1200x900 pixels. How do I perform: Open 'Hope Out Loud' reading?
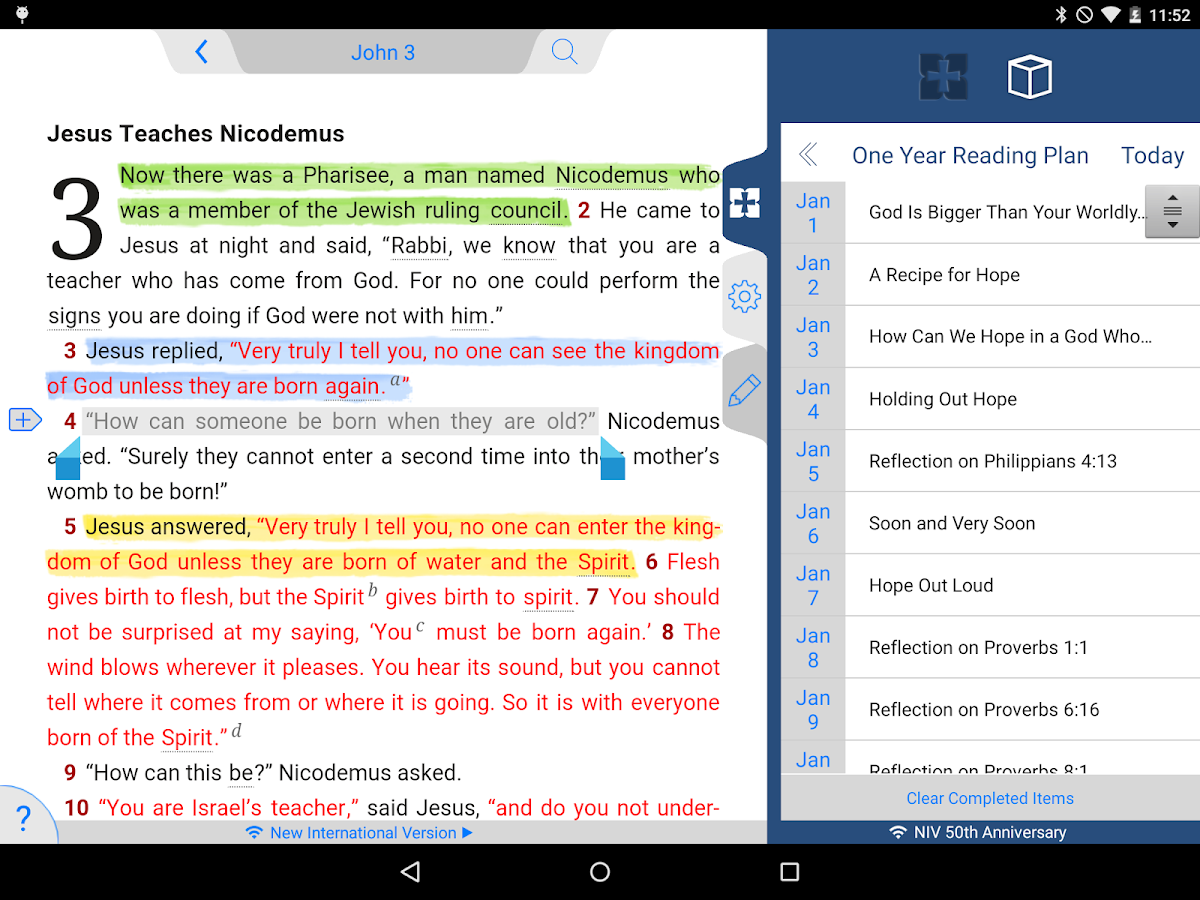coord(1023,585)
